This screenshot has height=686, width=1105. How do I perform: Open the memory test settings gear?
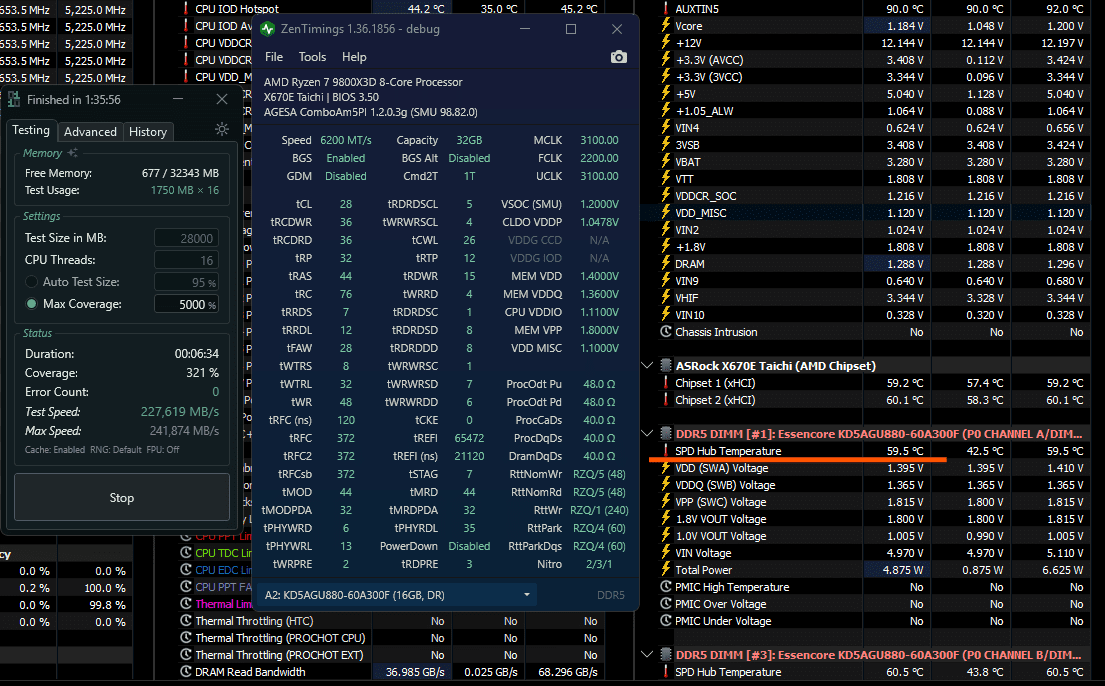(221, 129)
